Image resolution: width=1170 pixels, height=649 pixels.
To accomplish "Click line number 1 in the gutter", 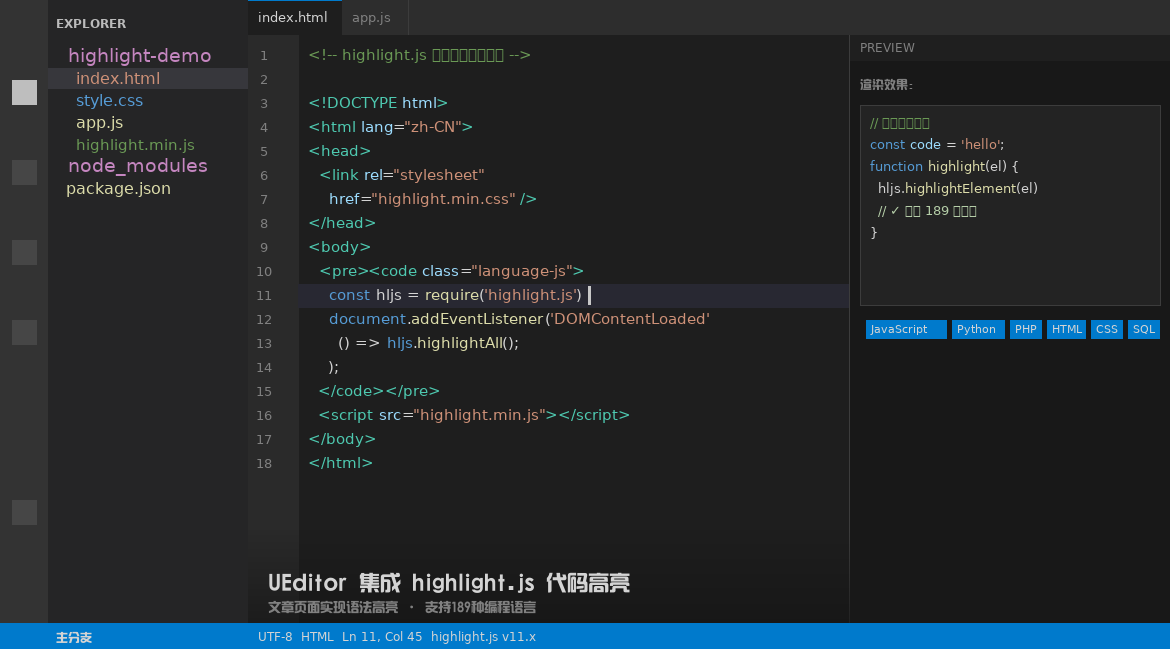I will click(x=263, y=56).
